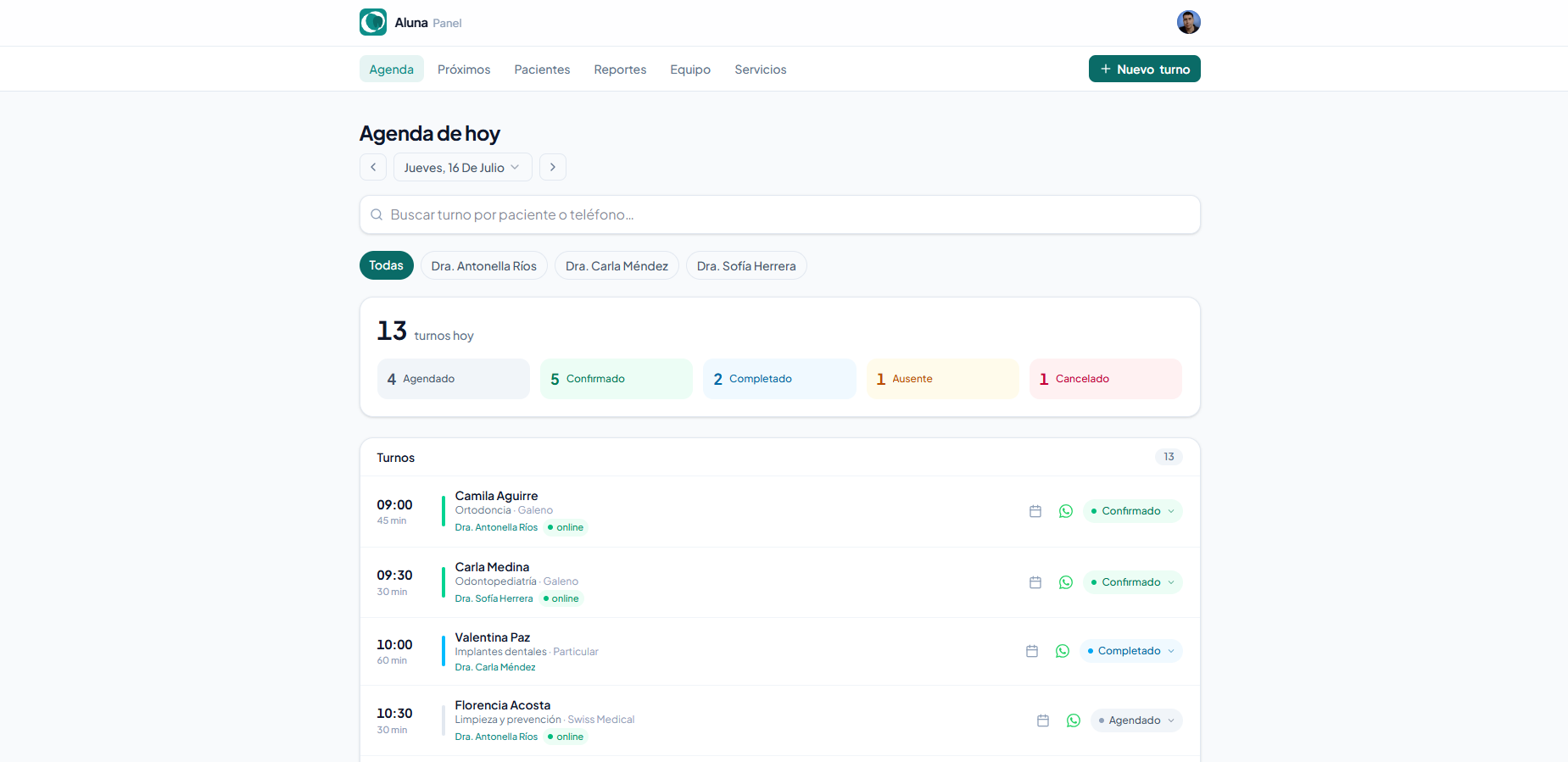This screenshot has height=762, width=1568.
Task: Click calendar icon for Valentina Paz
Action: click(x=1032, y=651)
